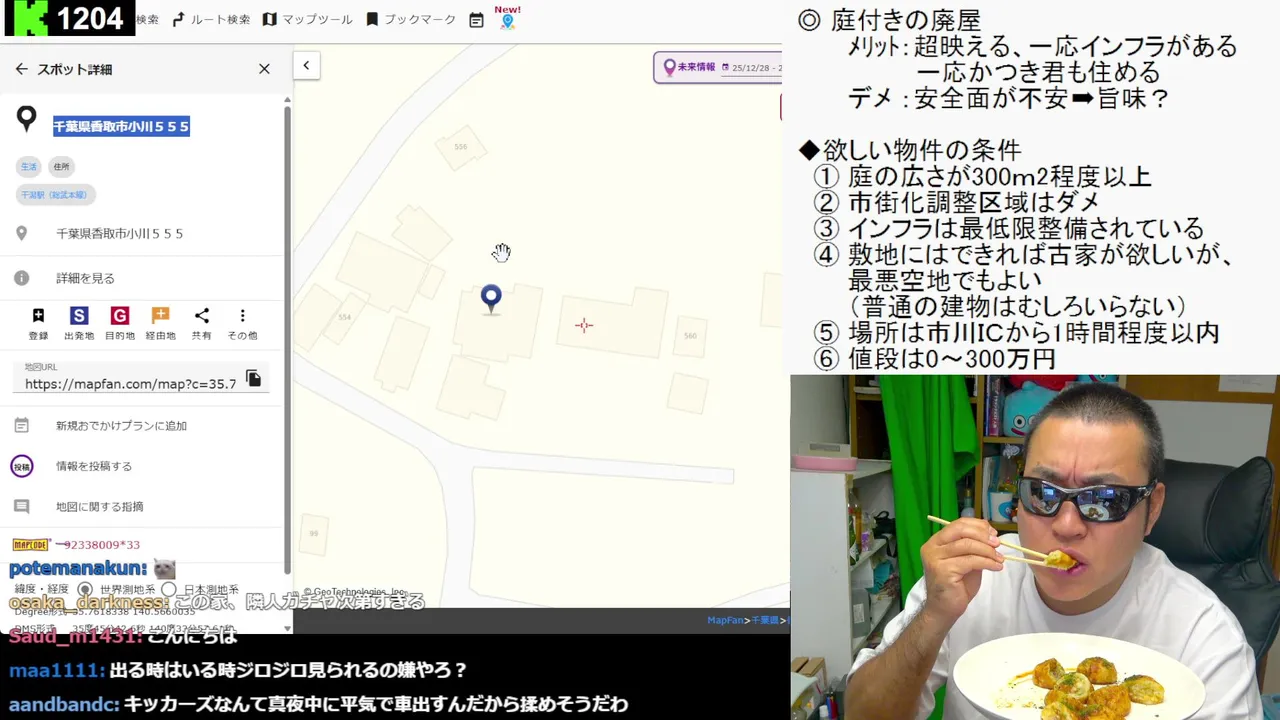Select the 住所 tag chip
This screenshot has height=720, width=1280.
pos(62,166)
